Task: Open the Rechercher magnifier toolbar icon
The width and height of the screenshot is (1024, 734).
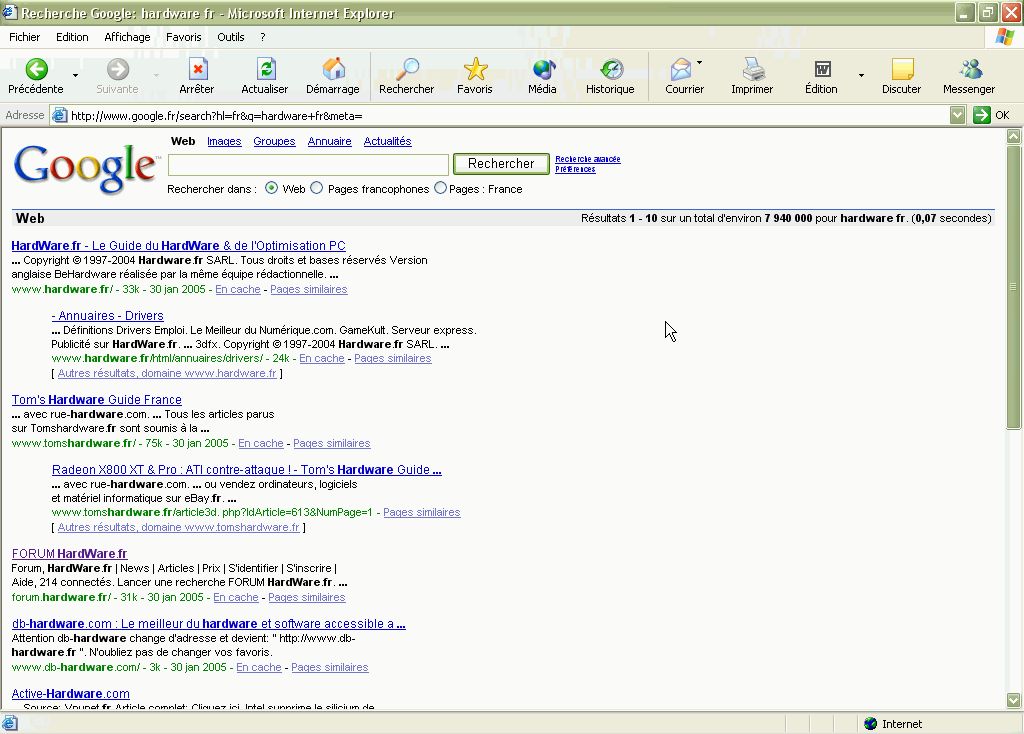Action: tap(407, 69)
